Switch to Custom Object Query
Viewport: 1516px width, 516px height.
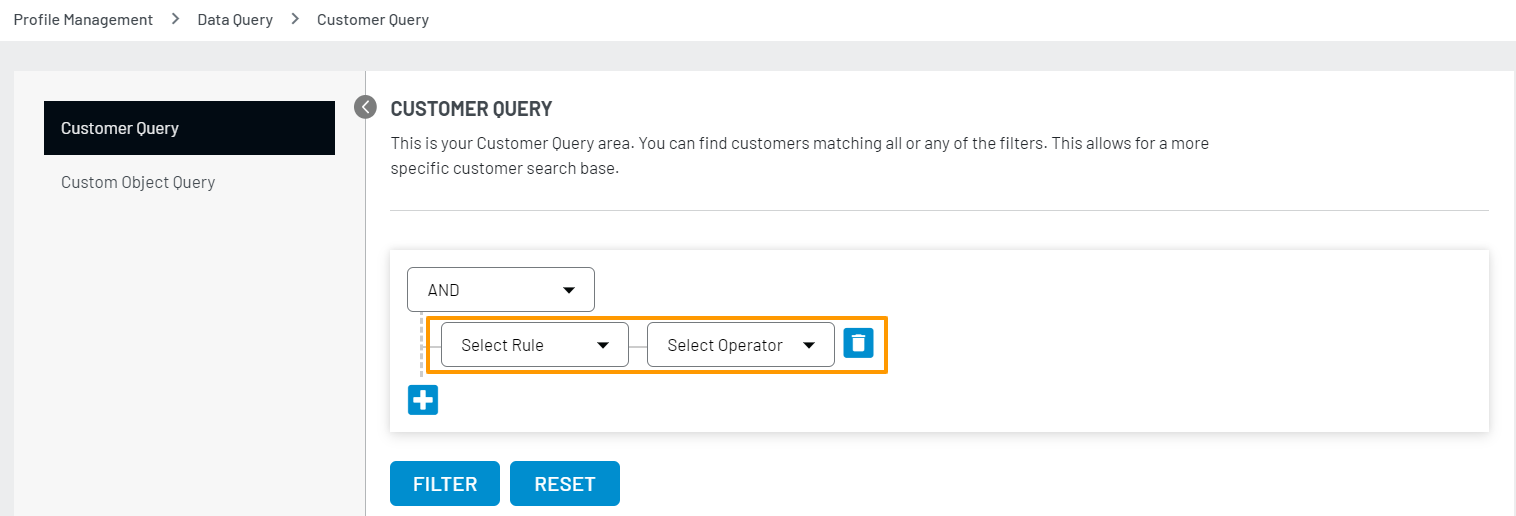pos(138,182)
